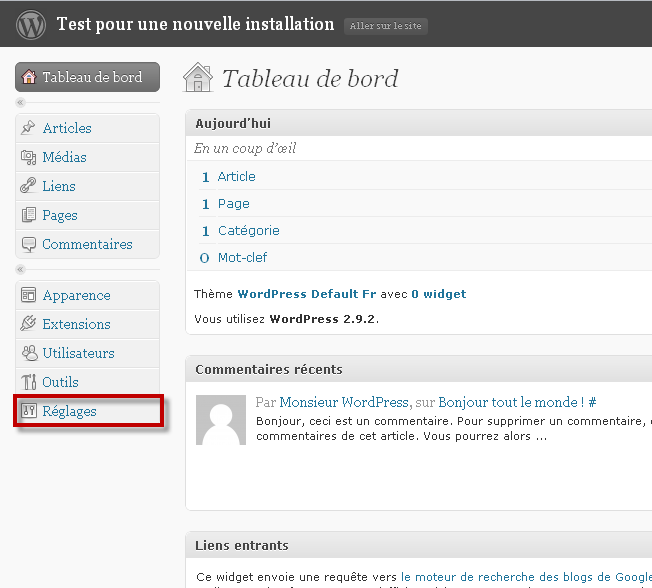Open the Catégorie count link
The width and height of the screenshot is (652, 588).
pyautogui.click(x=249, y=231)
